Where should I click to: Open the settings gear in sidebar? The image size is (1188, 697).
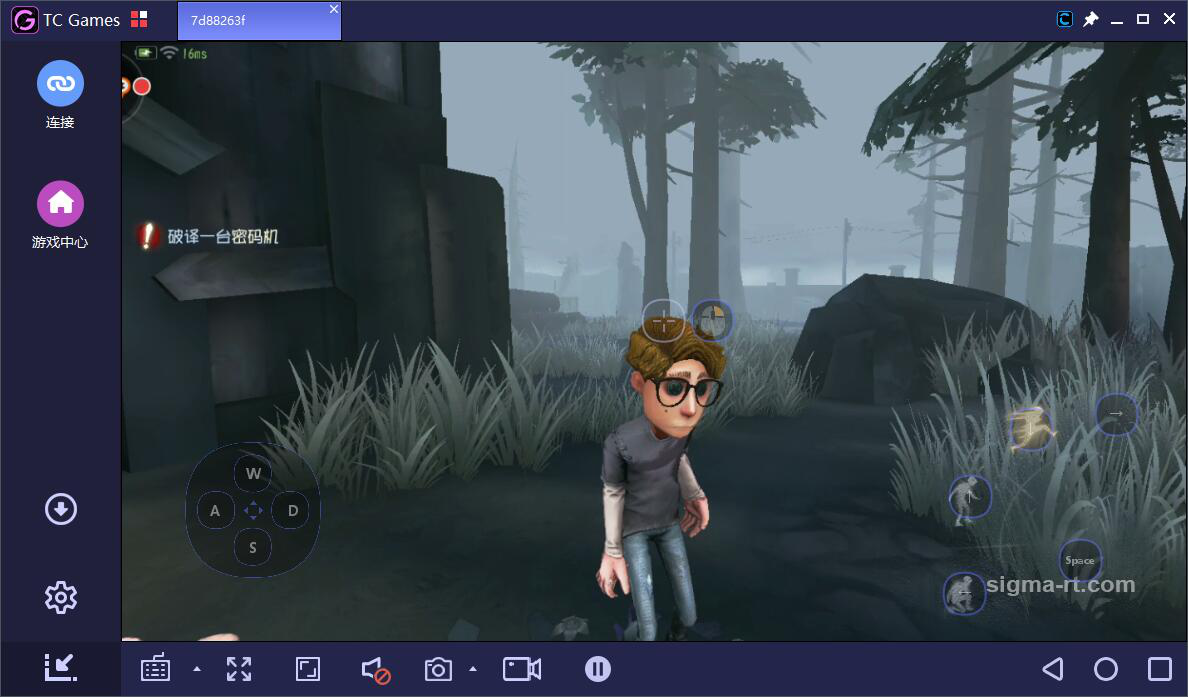(x=61, y=598)
